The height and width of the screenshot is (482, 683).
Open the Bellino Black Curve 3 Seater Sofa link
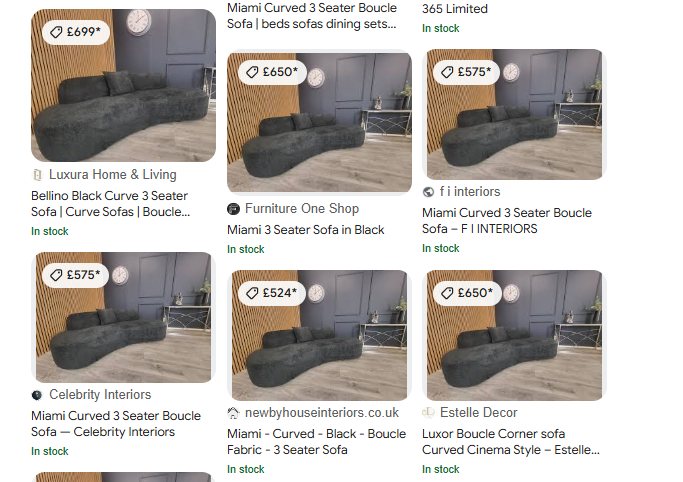point(111,204)
